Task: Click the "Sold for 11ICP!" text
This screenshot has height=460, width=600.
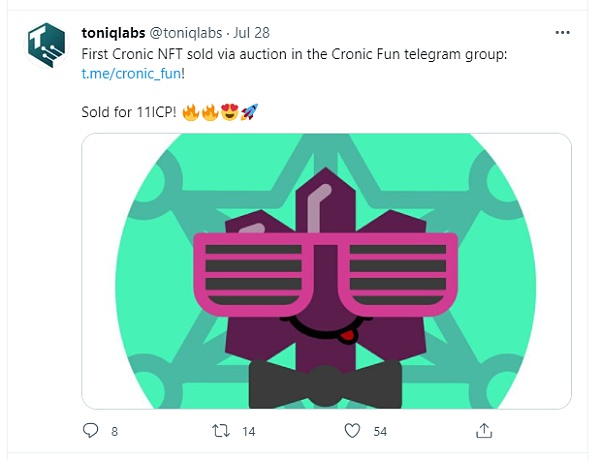Action: [x=127, y=111]
